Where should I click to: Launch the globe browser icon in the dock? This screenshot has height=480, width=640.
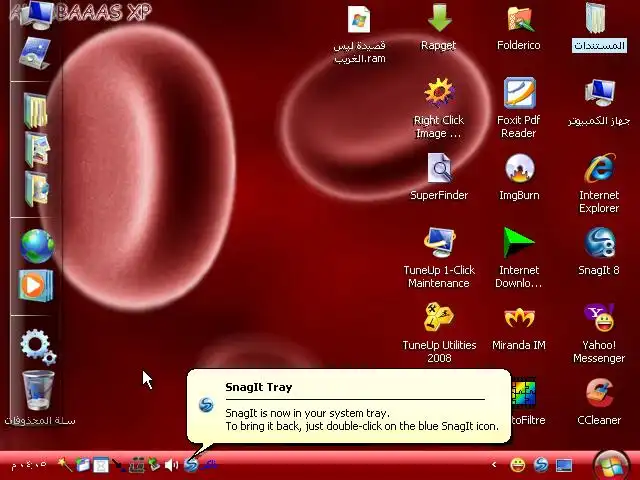tap(37, 246)
